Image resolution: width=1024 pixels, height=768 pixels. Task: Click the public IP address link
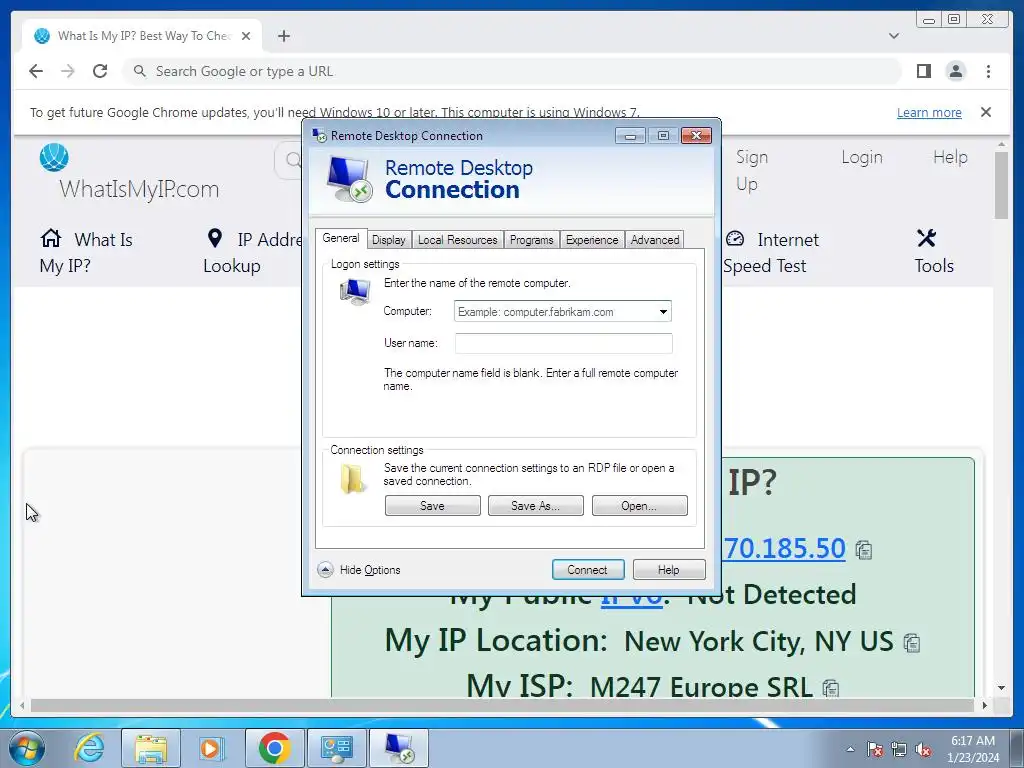pos(784,548)
